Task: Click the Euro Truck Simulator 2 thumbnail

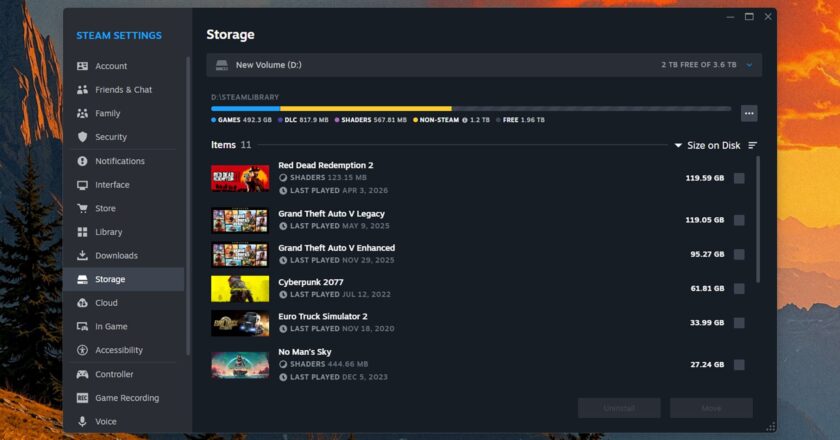Action: click(240, 323)
